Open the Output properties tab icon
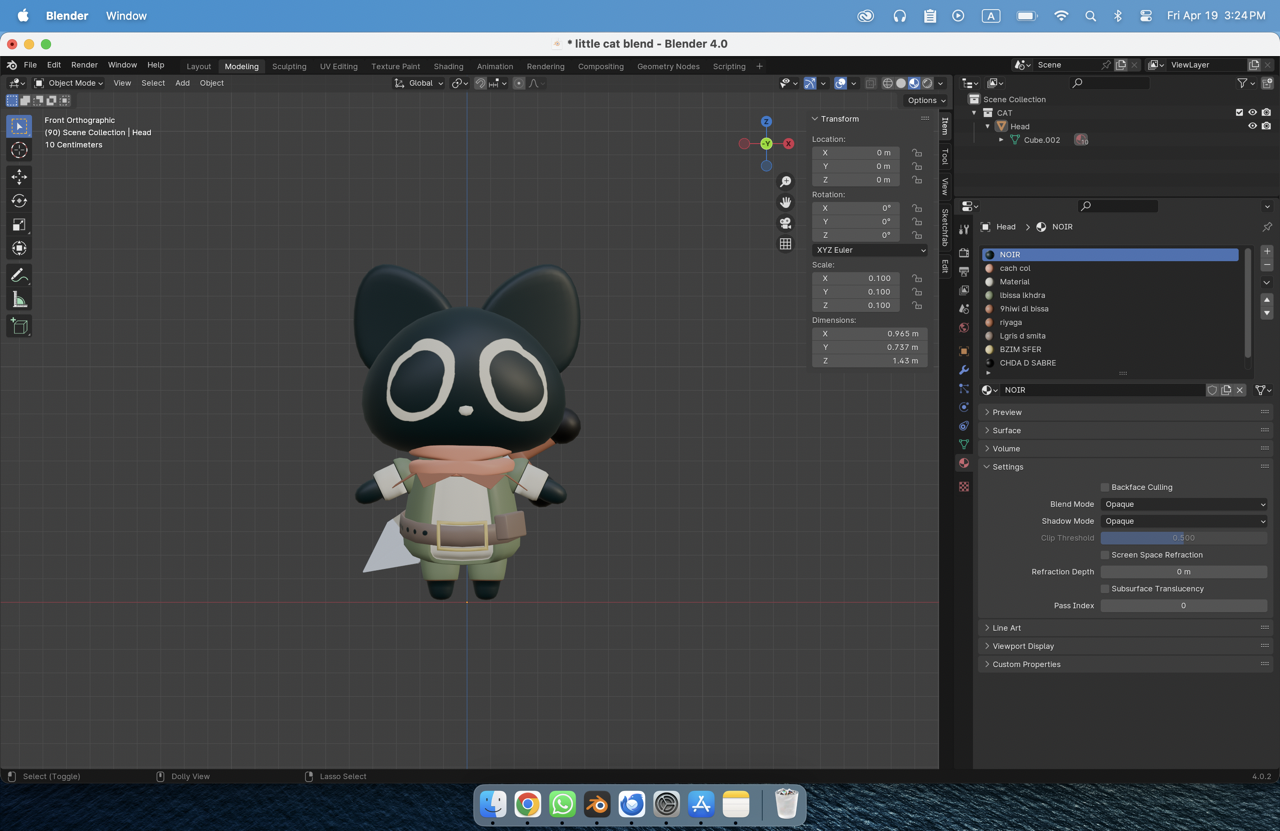The image size is (1280, 831). pyautogui.click(x=964, y=271)
